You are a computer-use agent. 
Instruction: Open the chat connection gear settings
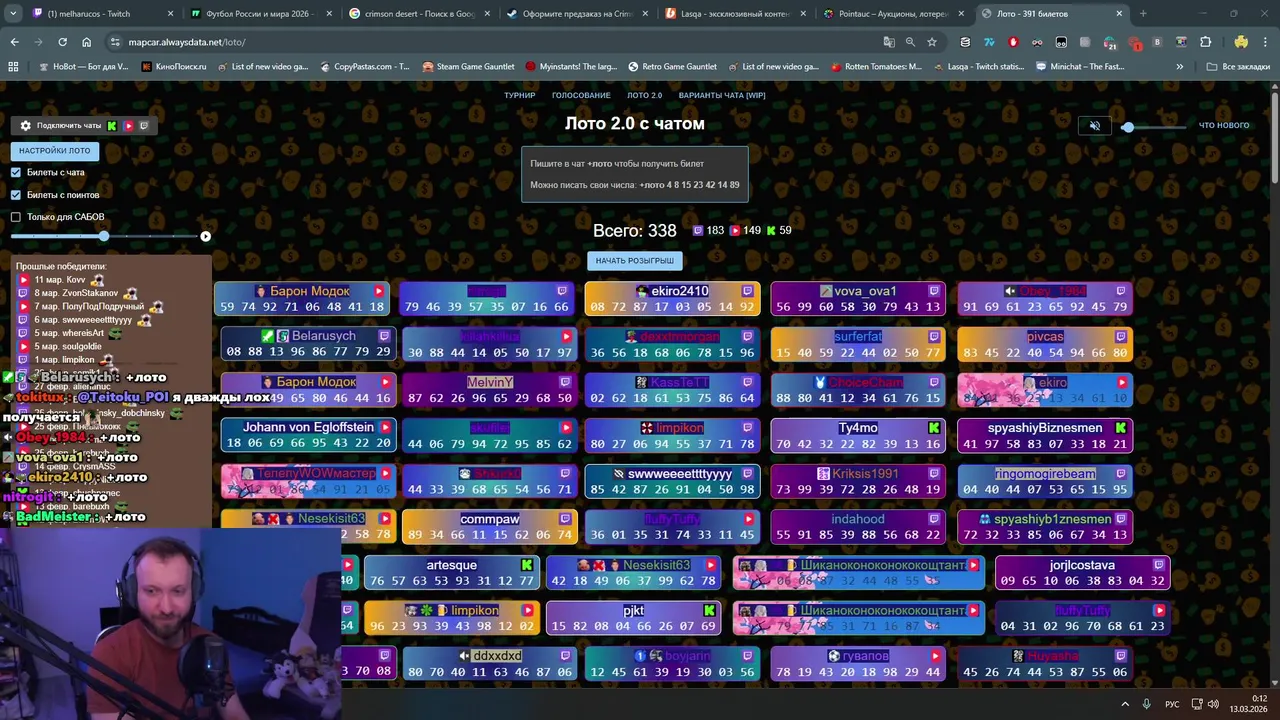coord(26,126)
